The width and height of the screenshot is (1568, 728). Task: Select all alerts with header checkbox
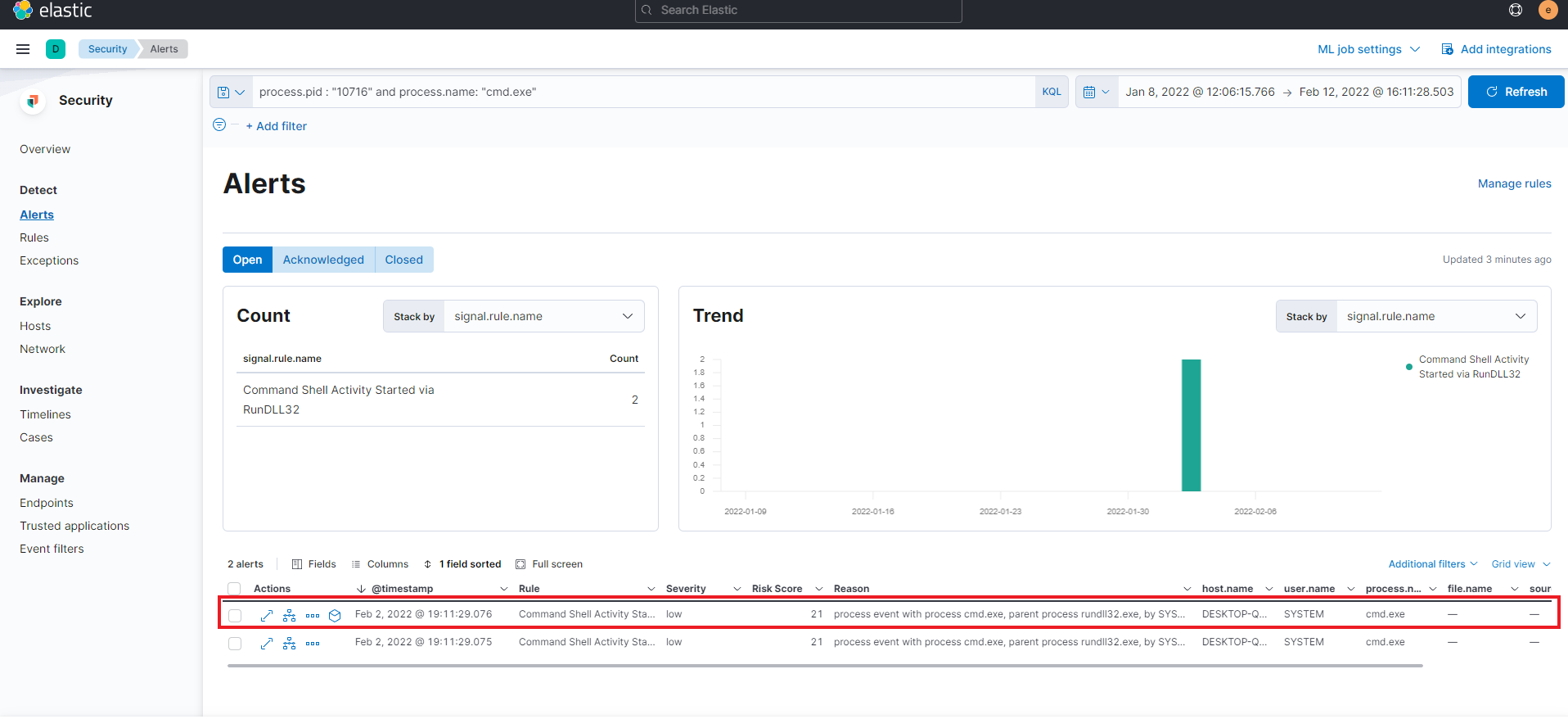(235, 589)
